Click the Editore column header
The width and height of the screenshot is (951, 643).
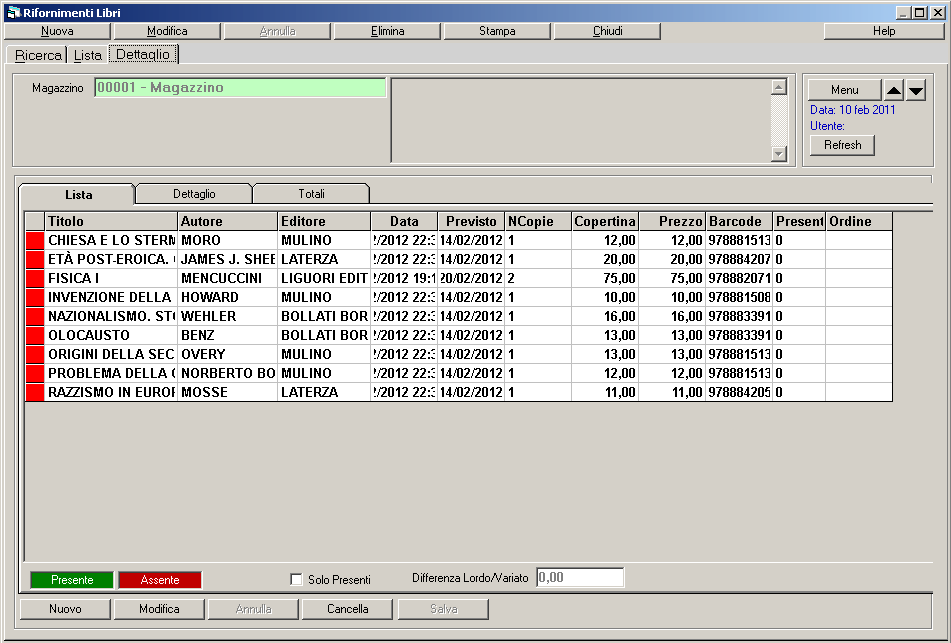tap(324, 221)
